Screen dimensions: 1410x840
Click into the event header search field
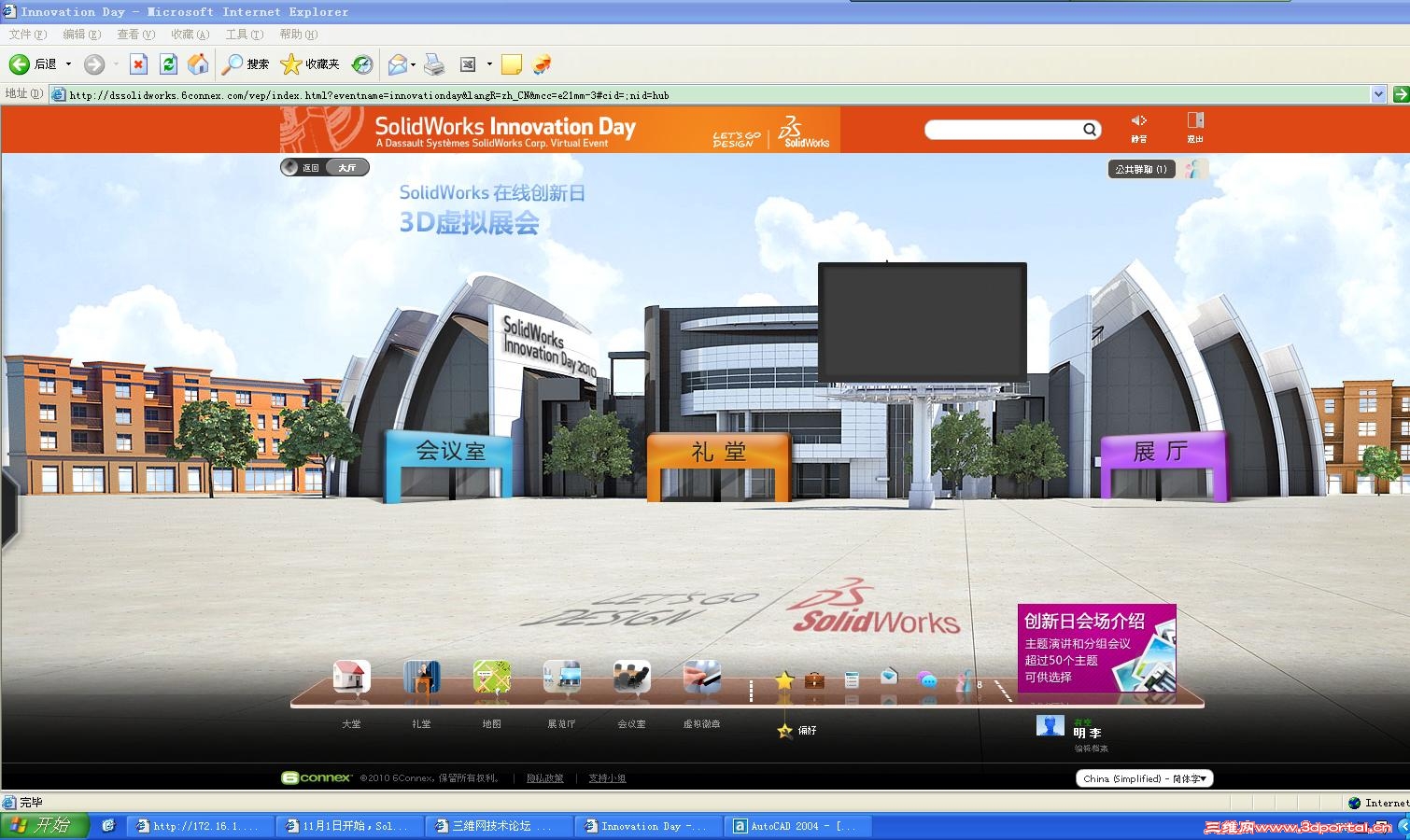click(x=1004, y=129)
